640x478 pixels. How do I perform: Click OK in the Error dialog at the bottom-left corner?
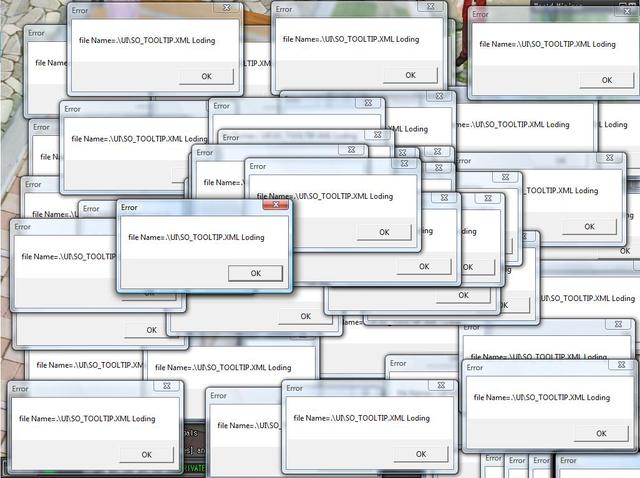pyautogui.click(x=147, y=454)
